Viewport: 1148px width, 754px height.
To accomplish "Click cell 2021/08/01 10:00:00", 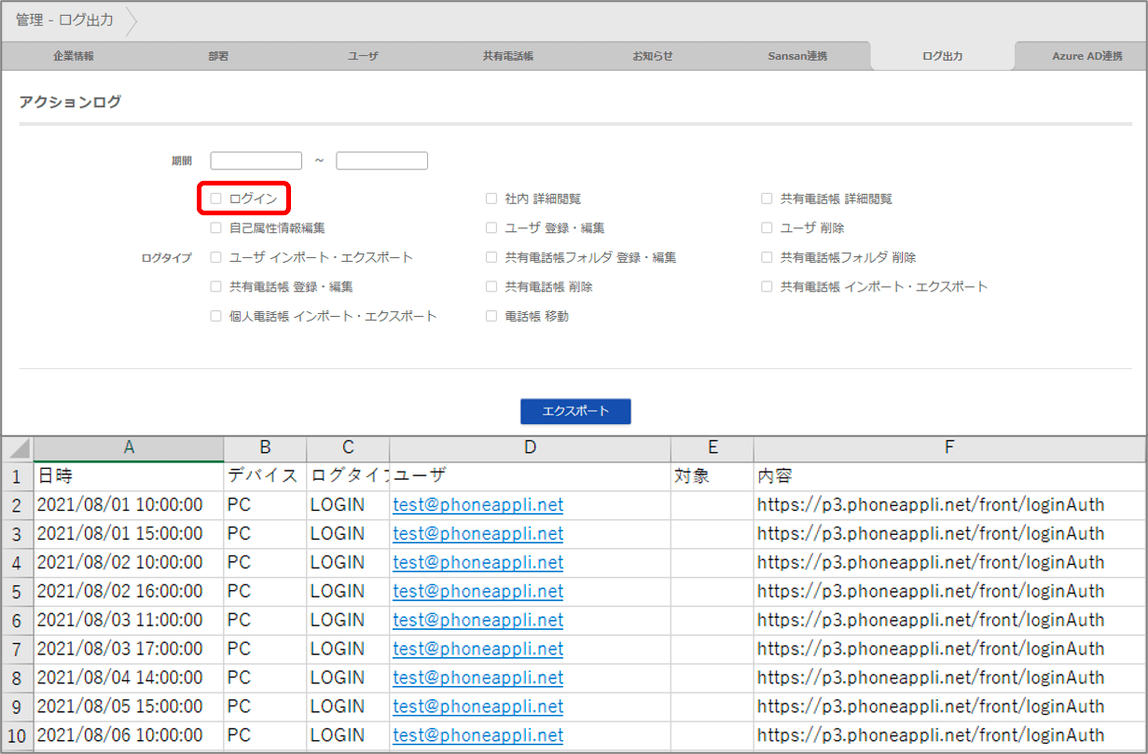I will pyautogui.click(x=129, y=505).
